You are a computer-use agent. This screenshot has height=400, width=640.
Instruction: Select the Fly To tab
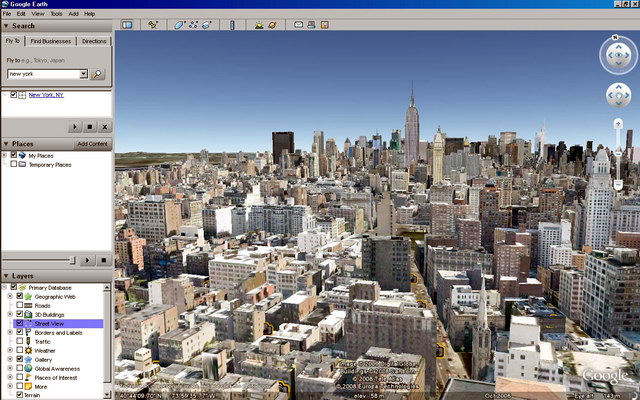click(13, 41)
